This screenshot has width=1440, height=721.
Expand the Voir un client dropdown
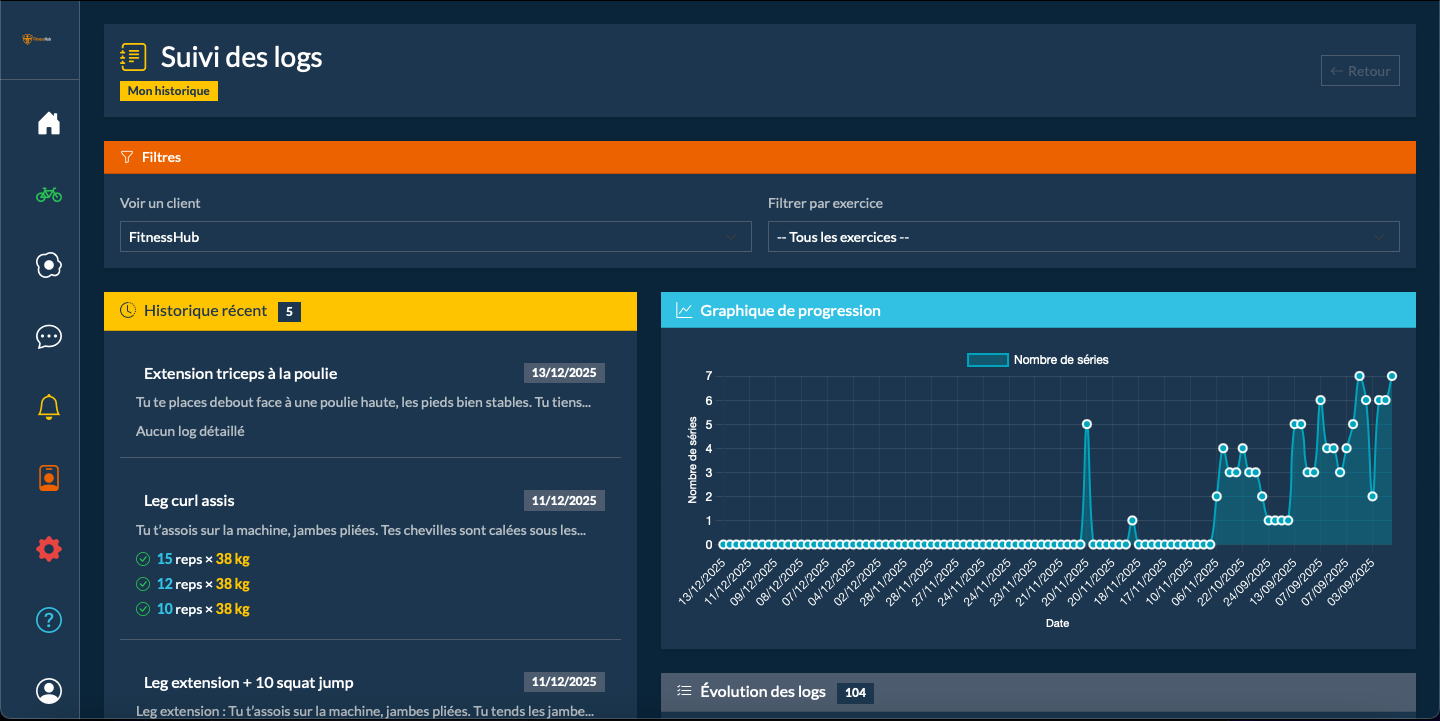pos(435,237)
